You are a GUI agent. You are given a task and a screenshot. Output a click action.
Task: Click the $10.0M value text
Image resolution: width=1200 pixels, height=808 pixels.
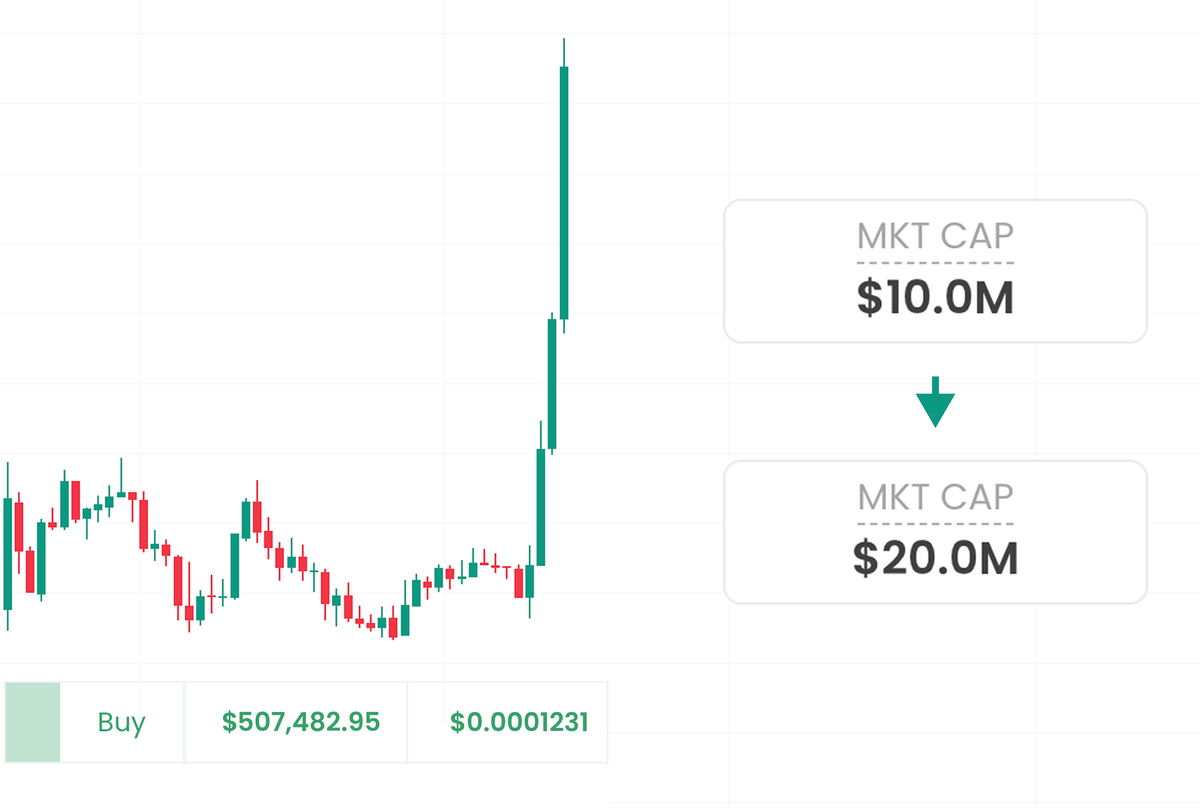tap(935, 298)
